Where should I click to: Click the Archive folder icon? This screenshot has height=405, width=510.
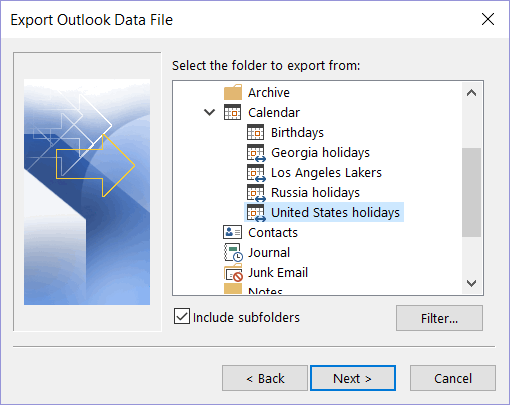(233, 92)
